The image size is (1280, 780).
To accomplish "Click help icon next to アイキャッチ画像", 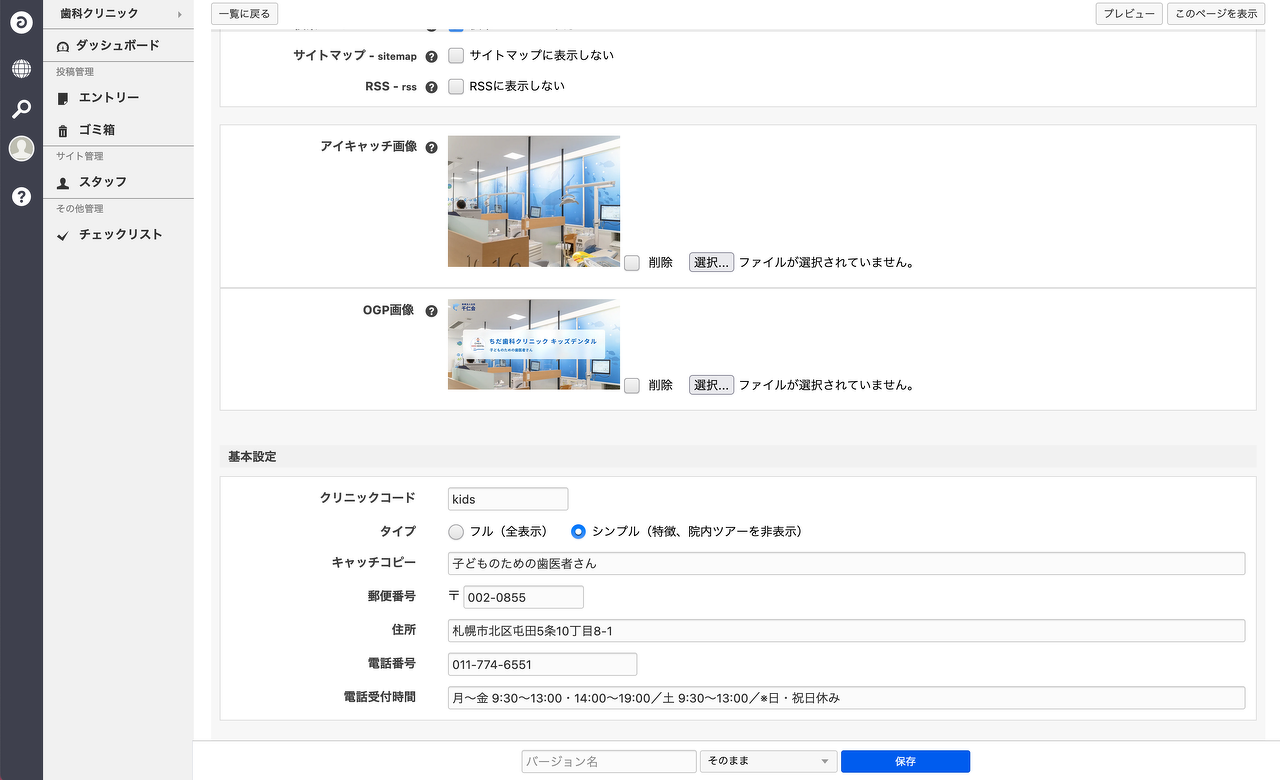I will tap(432, 147).
